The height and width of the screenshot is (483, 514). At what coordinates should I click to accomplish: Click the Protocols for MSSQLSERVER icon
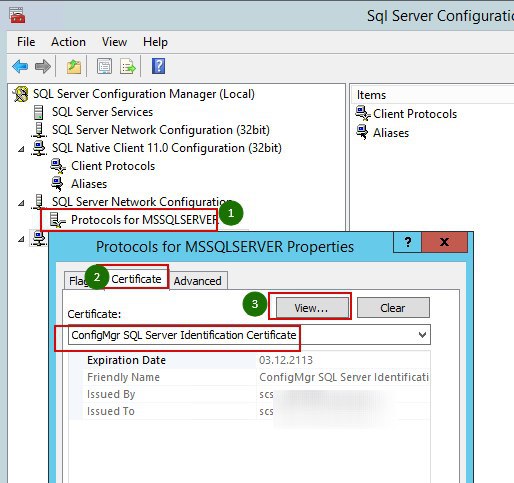point(57,220)
